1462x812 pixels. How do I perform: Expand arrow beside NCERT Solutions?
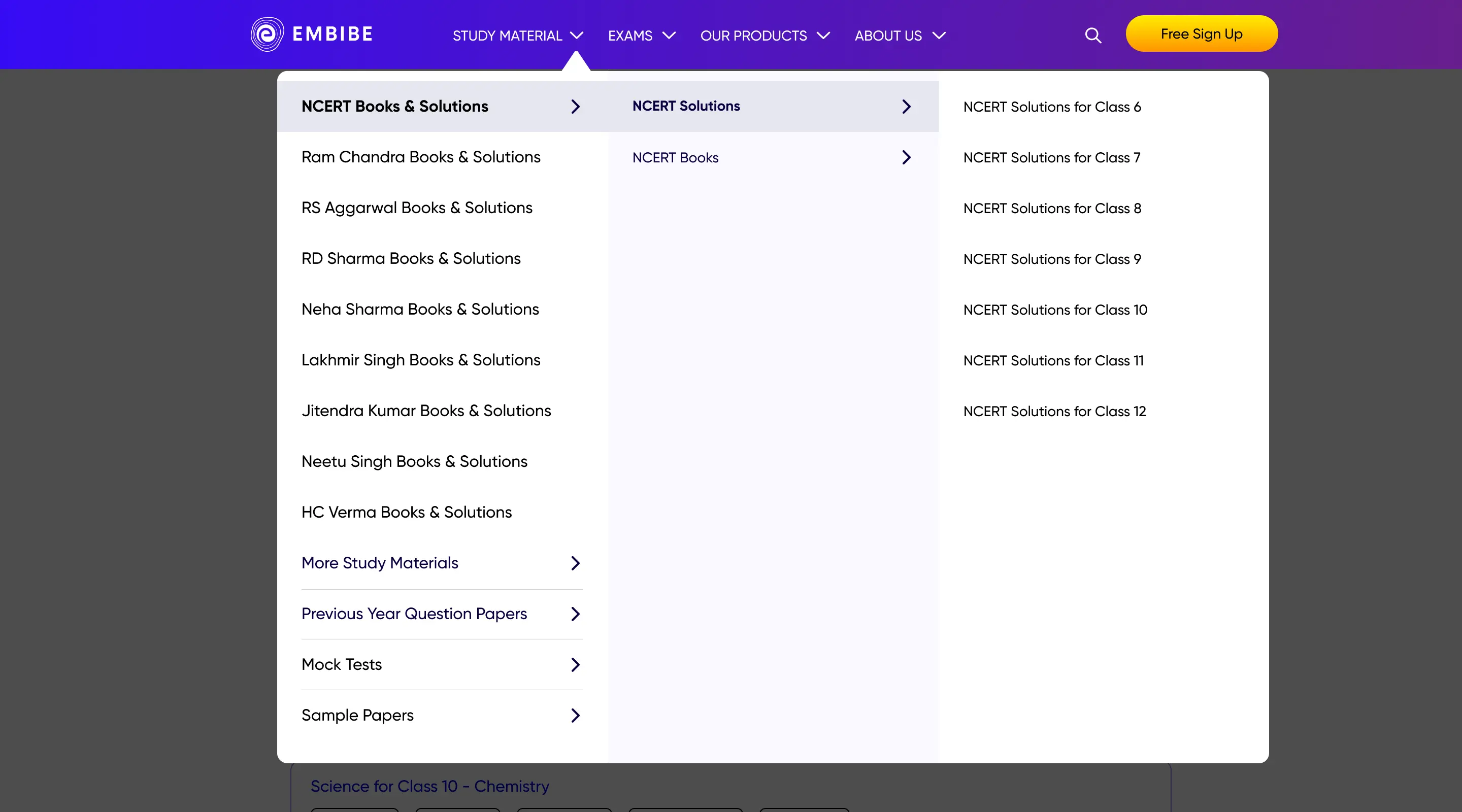coord(906,107)
